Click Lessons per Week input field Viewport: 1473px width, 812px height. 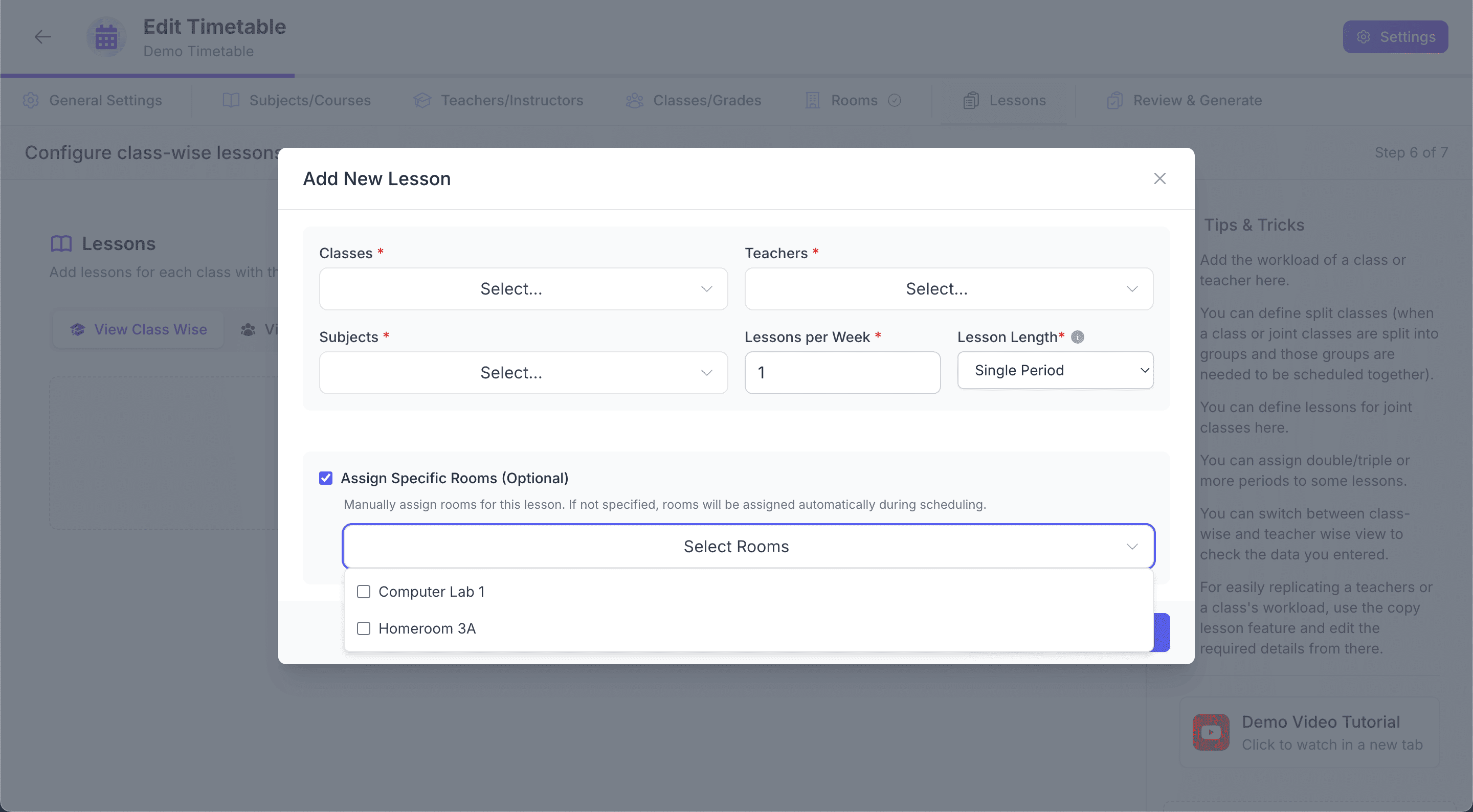coord(842,373)
